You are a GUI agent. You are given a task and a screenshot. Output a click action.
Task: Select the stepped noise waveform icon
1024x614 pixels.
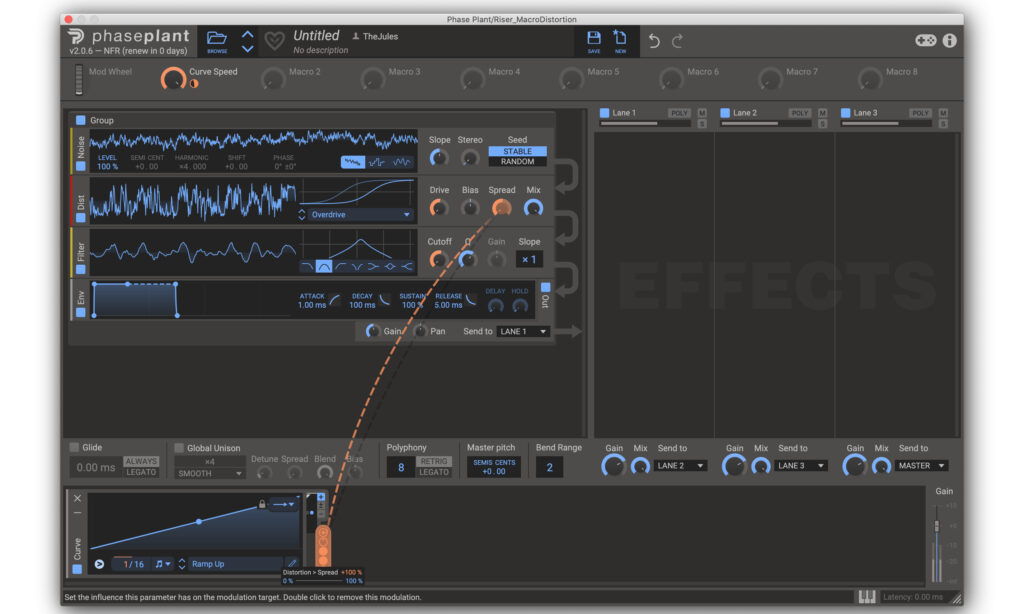click(x=377, y=162)
